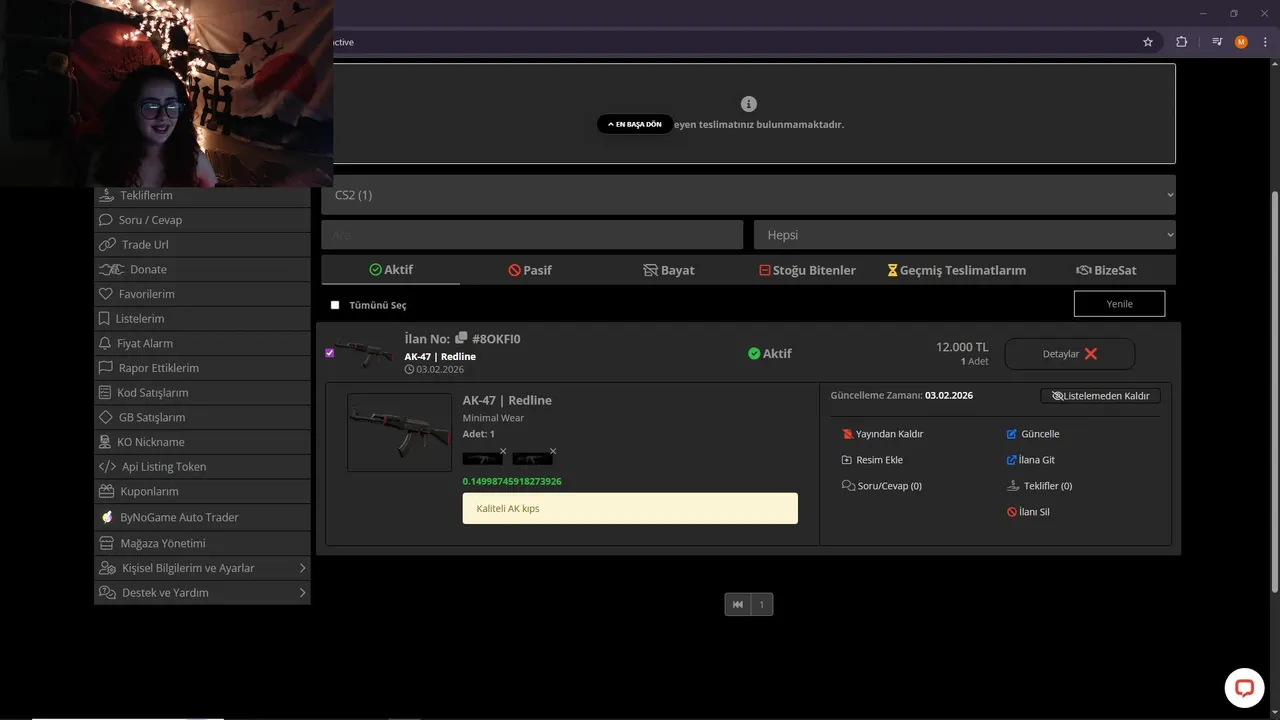This screenshot has width=1280, height=720.
Task: Open Mağaza Yönetimi store icon
Action: pos(107,543)
